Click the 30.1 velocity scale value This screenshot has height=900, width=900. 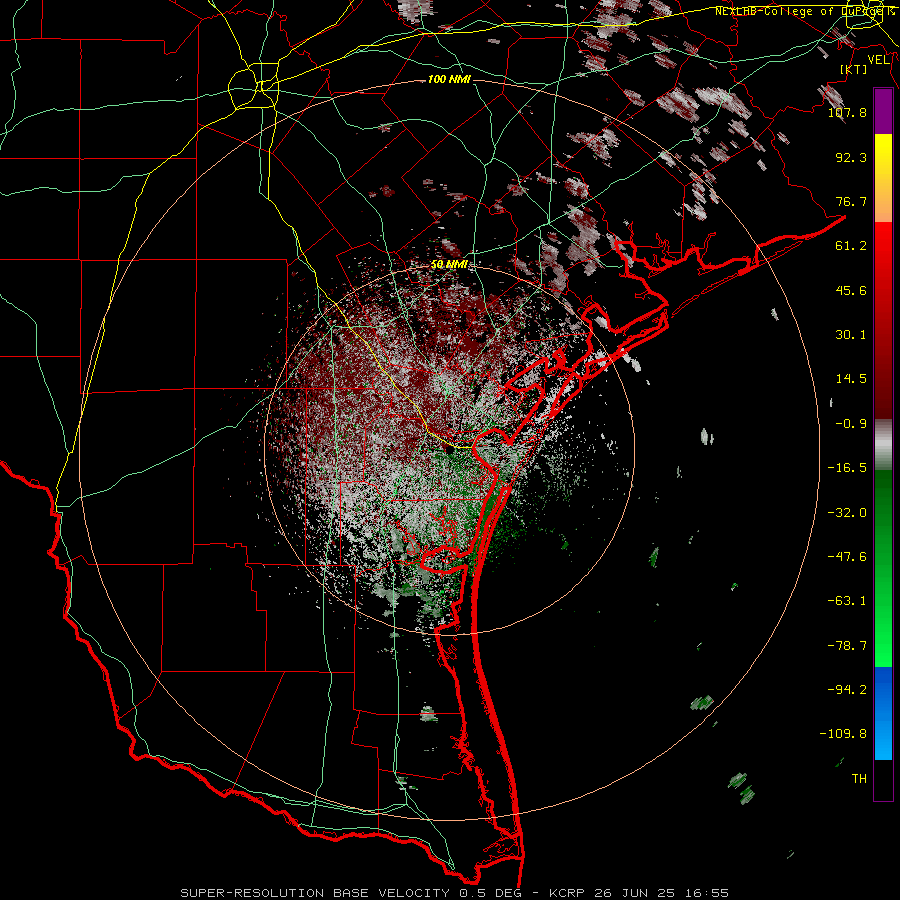coord(851,335)
